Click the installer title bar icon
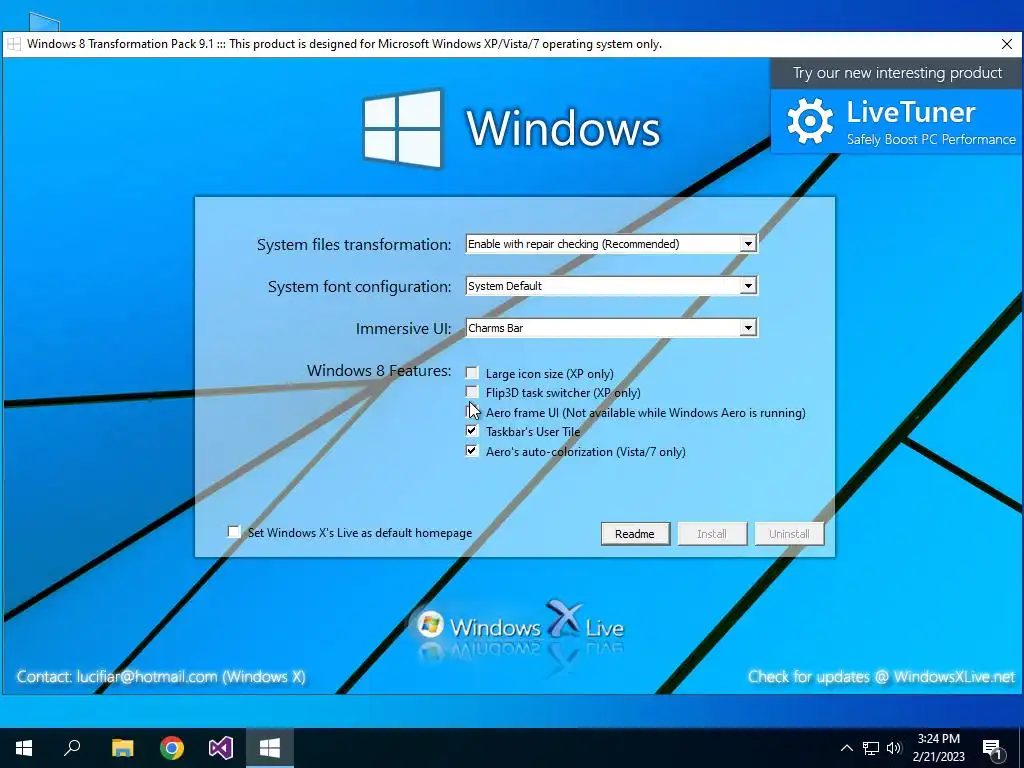 tap(14, 44)
